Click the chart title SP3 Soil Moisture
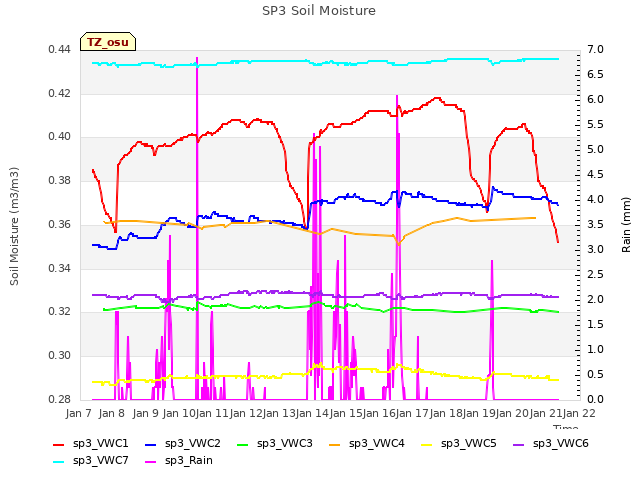640x480 pixels. (x=319, y=11)
